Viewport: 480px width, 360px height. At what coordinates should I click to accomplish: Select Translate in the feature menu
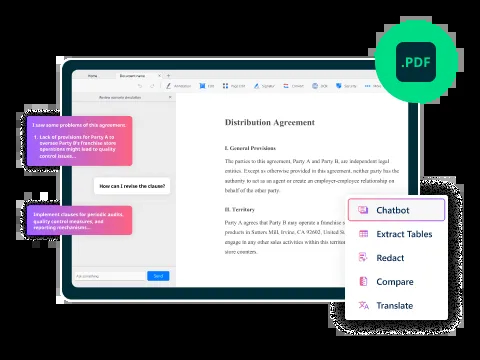click(x=386, y=305)
